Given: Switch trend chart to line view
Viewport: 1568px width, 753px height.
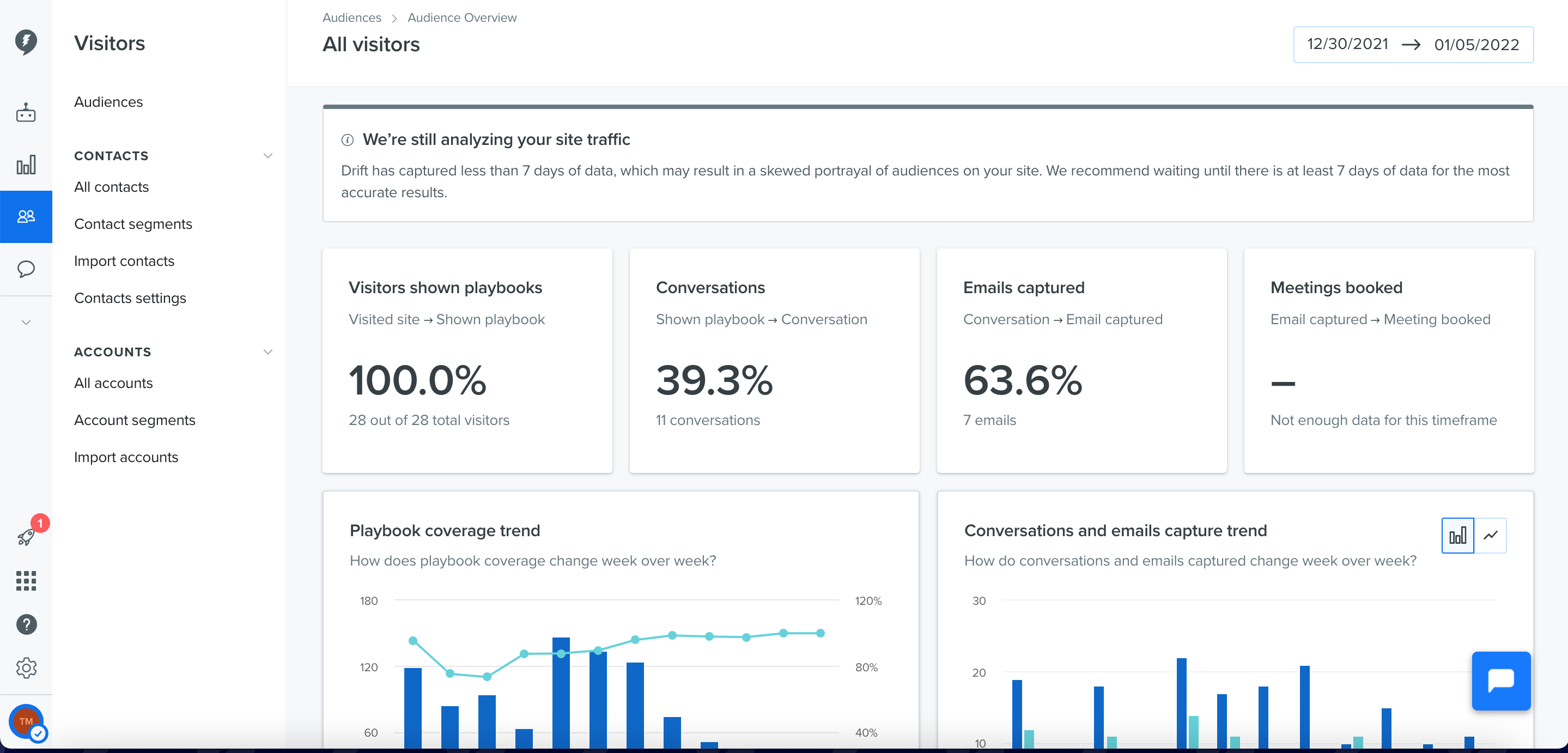Looking at the screenshot, I should [1490, 536].
